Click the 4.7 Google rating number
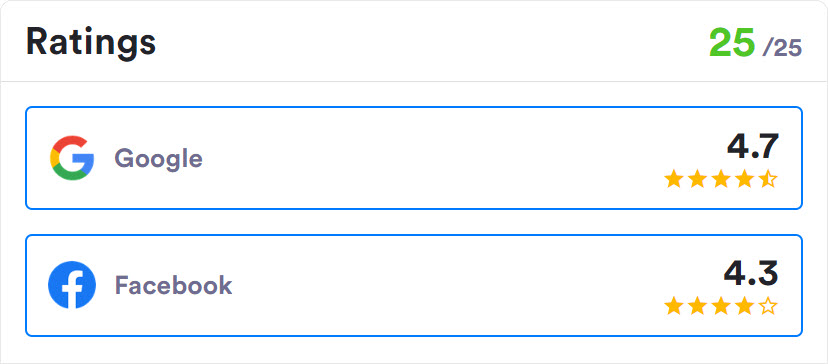 (x=752, y=146)
